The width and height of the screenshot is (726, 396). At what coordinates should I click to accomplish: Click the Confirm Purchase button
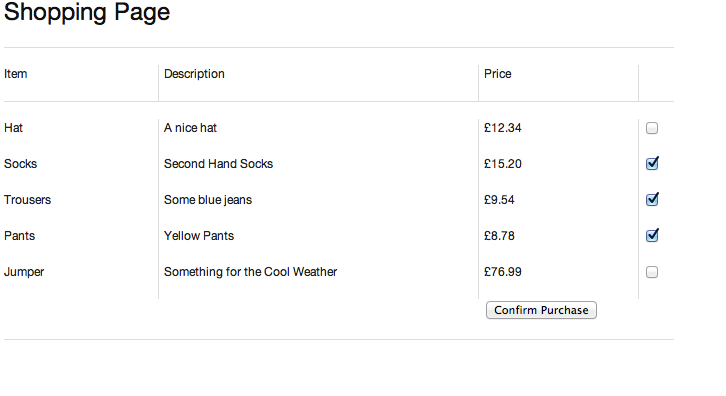(x=541, y=310)
